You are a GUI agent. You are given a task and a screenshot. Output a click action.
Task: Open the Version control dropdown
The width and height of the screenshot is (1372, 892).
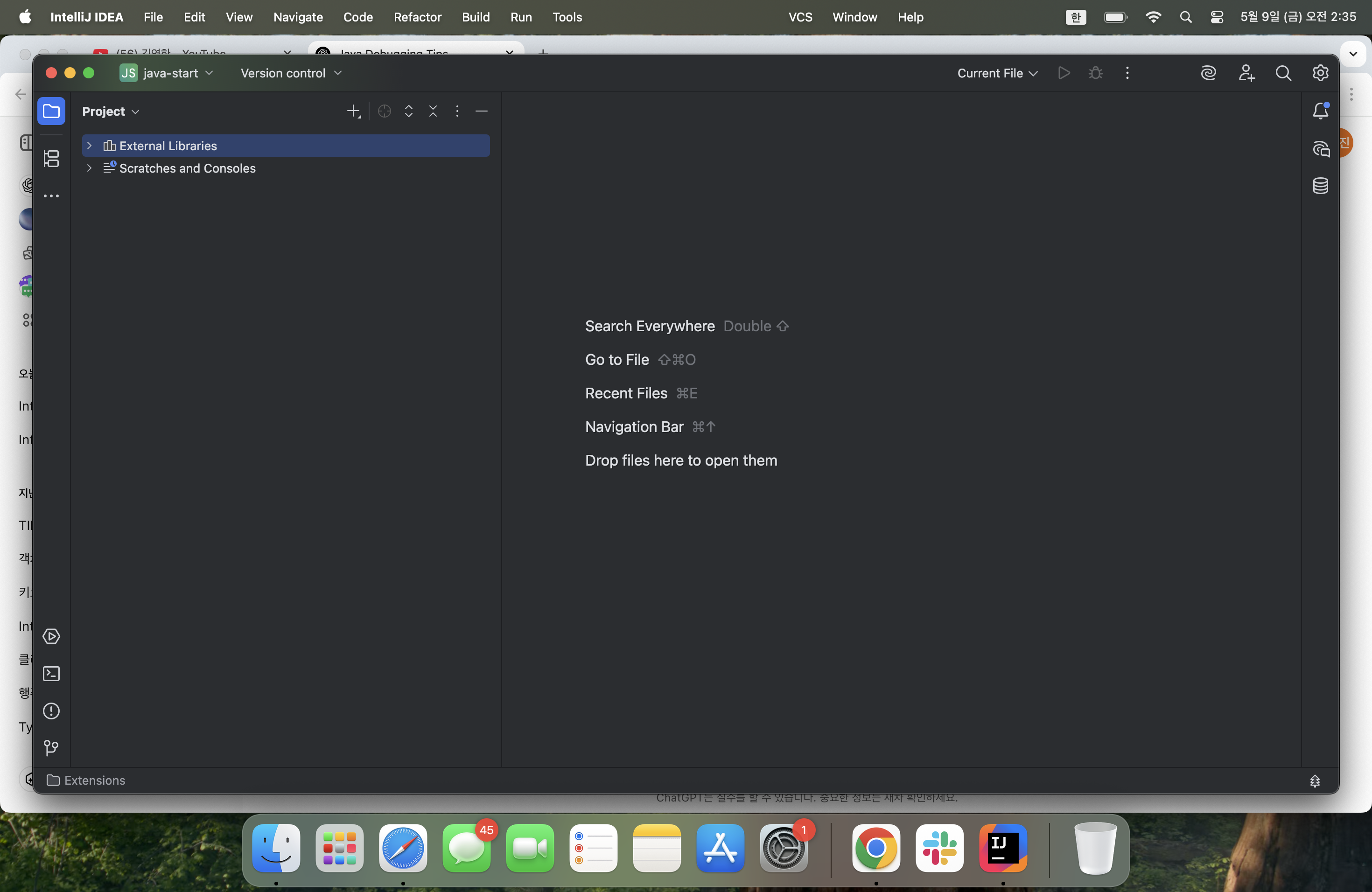click(291, 73)
